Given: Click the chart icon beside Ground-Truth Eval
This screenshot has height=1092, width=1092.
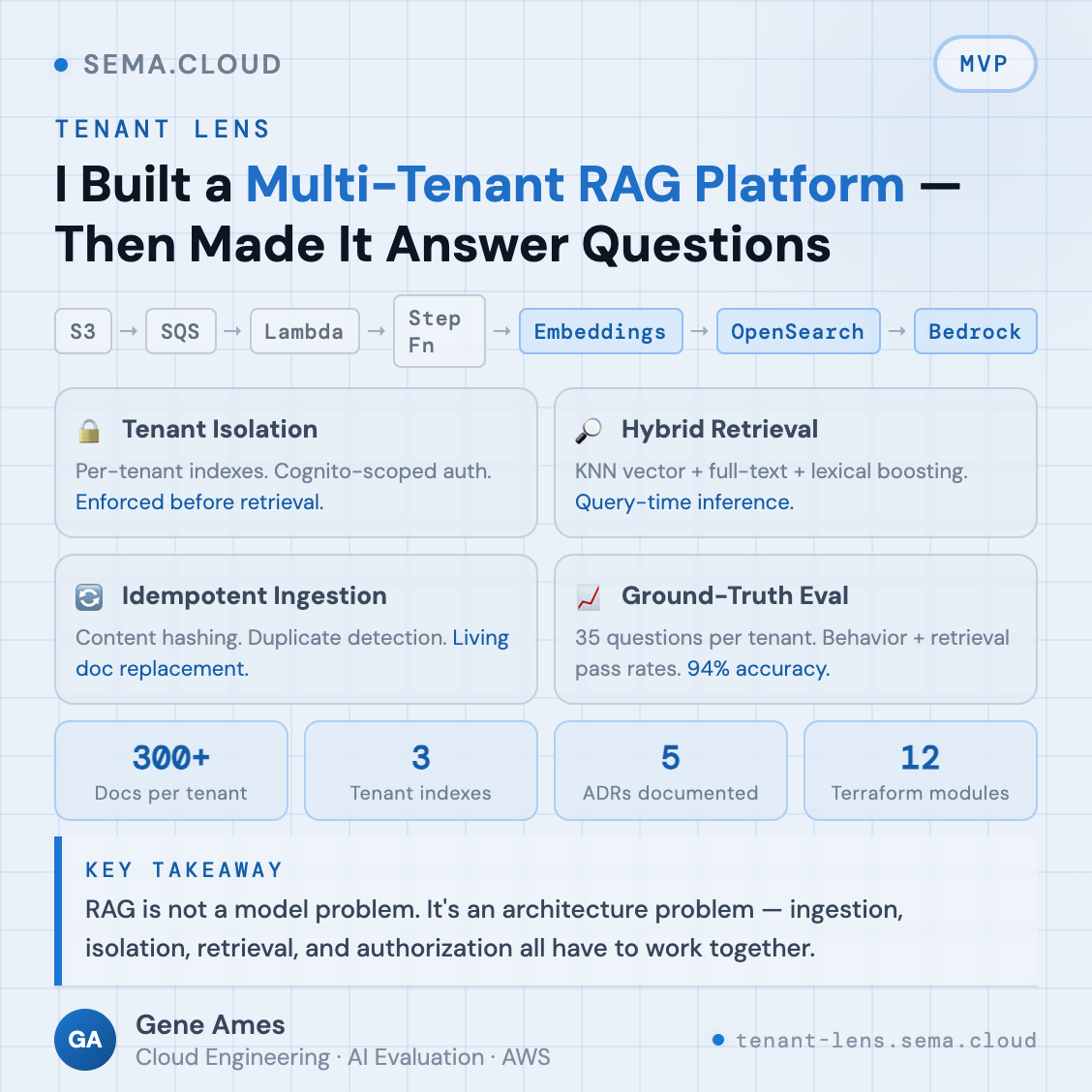Looking at the screenshot, I should coord(589,597).
